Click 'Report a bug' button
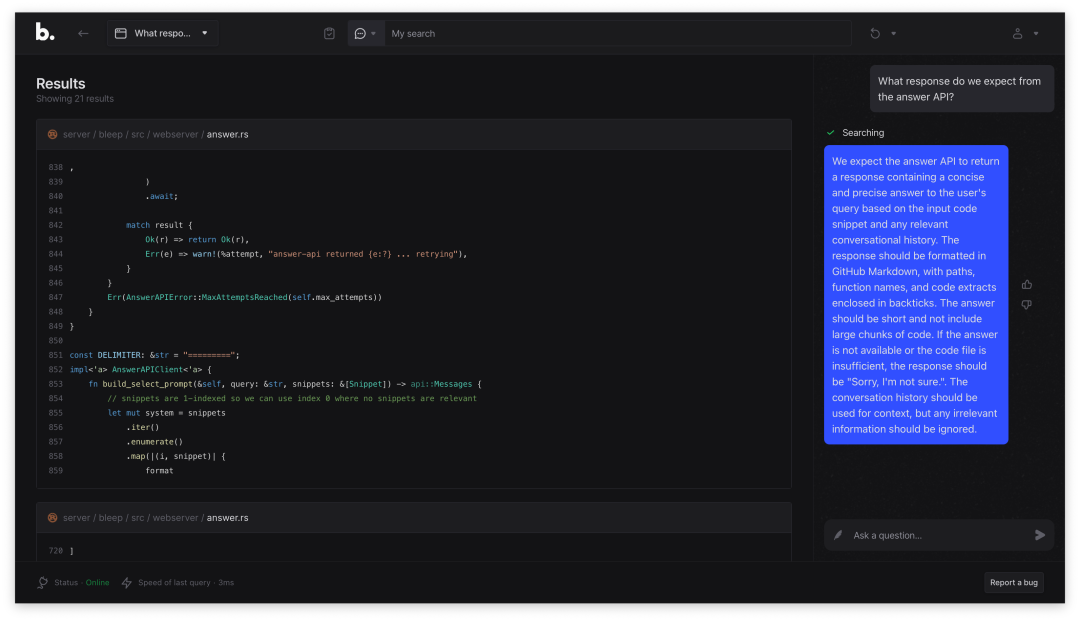This screenshot has height=621, width=1080. coord(1014,582)
